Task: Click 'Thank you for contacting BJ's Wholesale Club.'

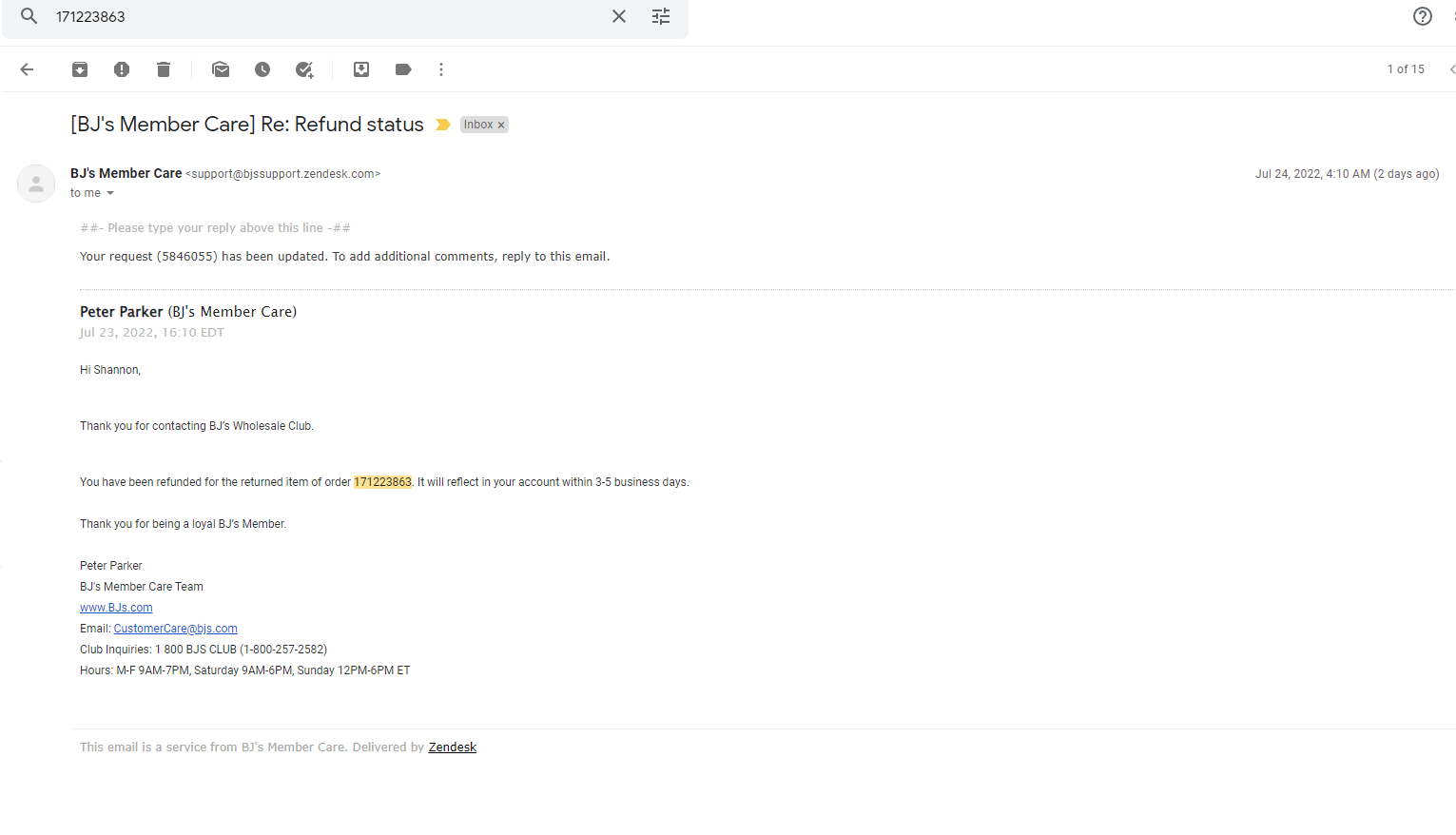Action: 197,426
